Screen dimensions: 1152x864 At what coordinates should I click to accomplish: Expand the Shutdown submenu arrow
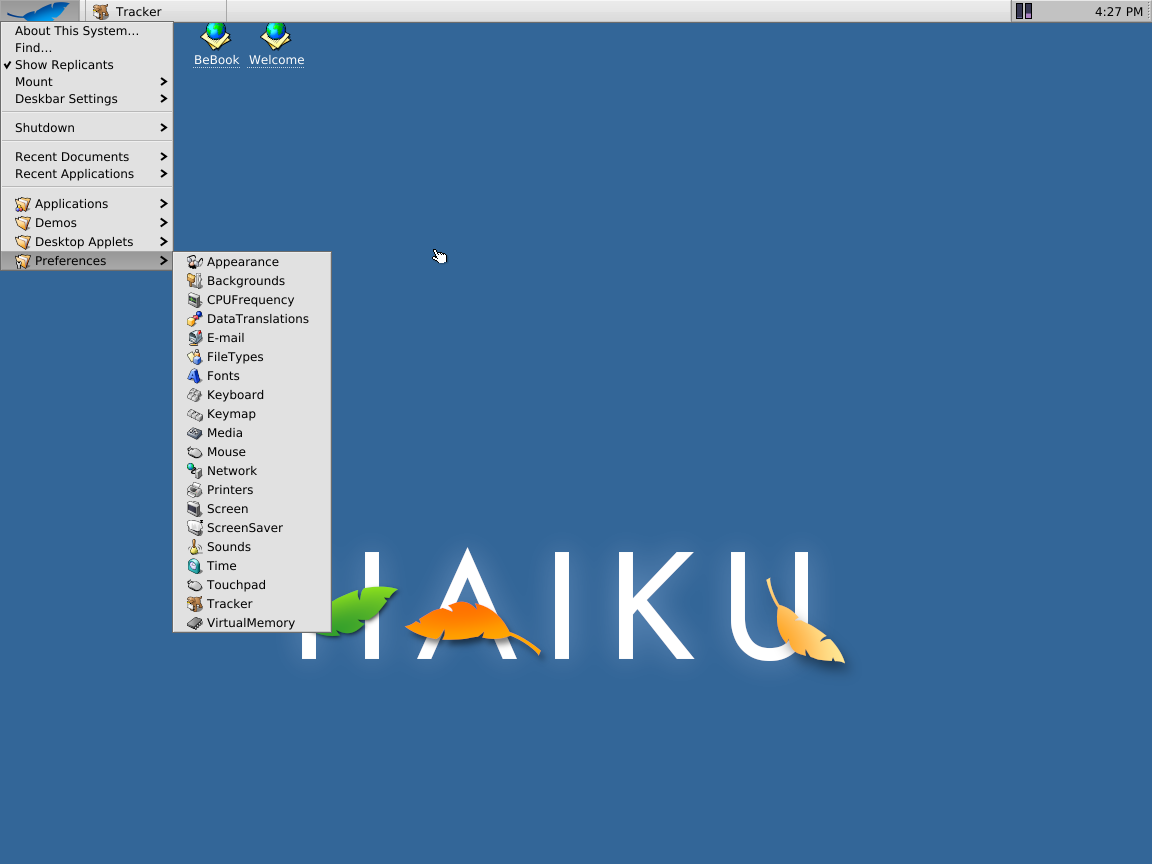pos(163,128)
